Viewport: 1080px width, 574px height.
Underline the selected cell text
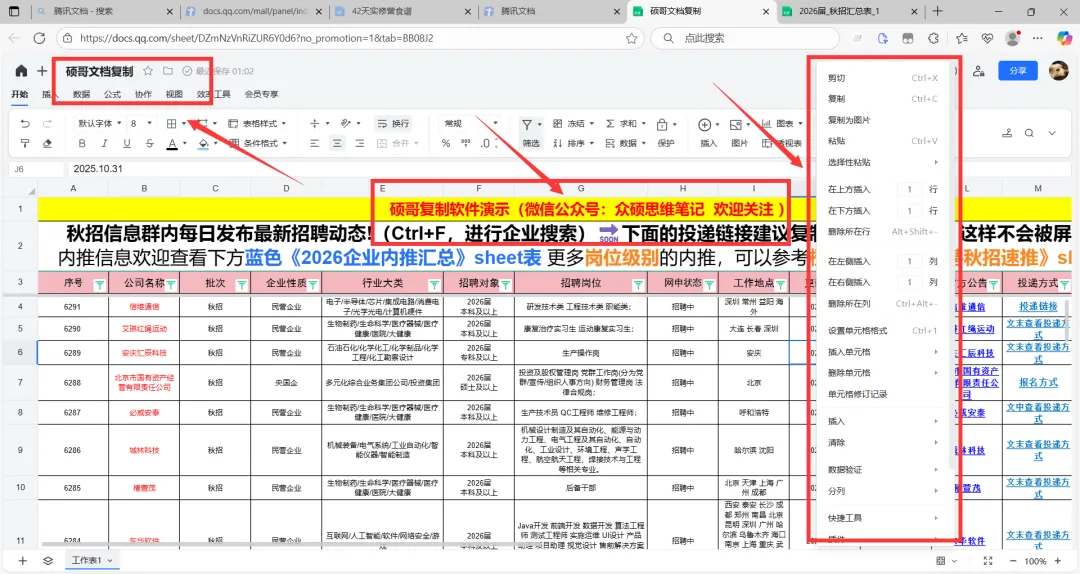click(x=127, y=143)
